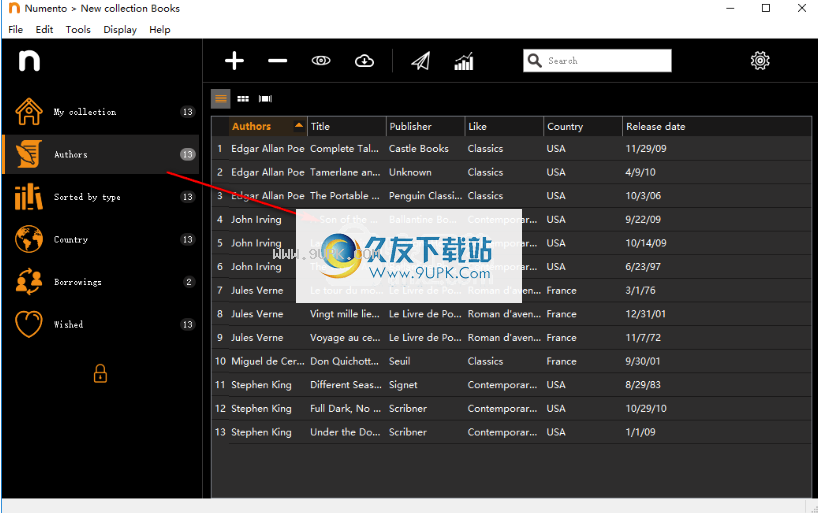
Task: Sort by Publisher column header
Action: [425, 126]
